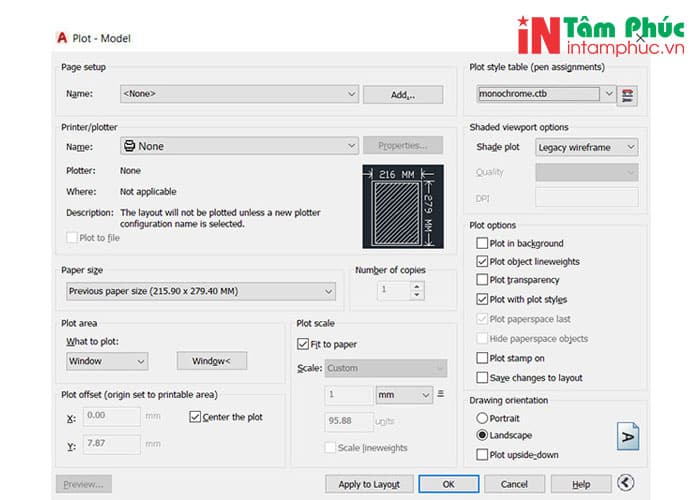Open the What to plot dropdown
Screen dimensions: 700x500
coord(107,361)
